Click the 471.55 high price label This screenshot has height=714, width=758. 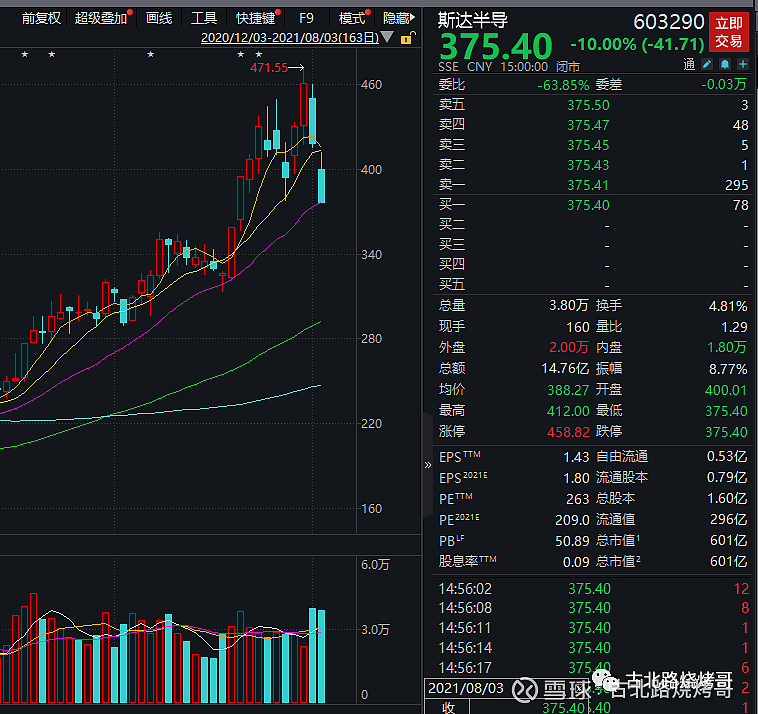(269, 68)
